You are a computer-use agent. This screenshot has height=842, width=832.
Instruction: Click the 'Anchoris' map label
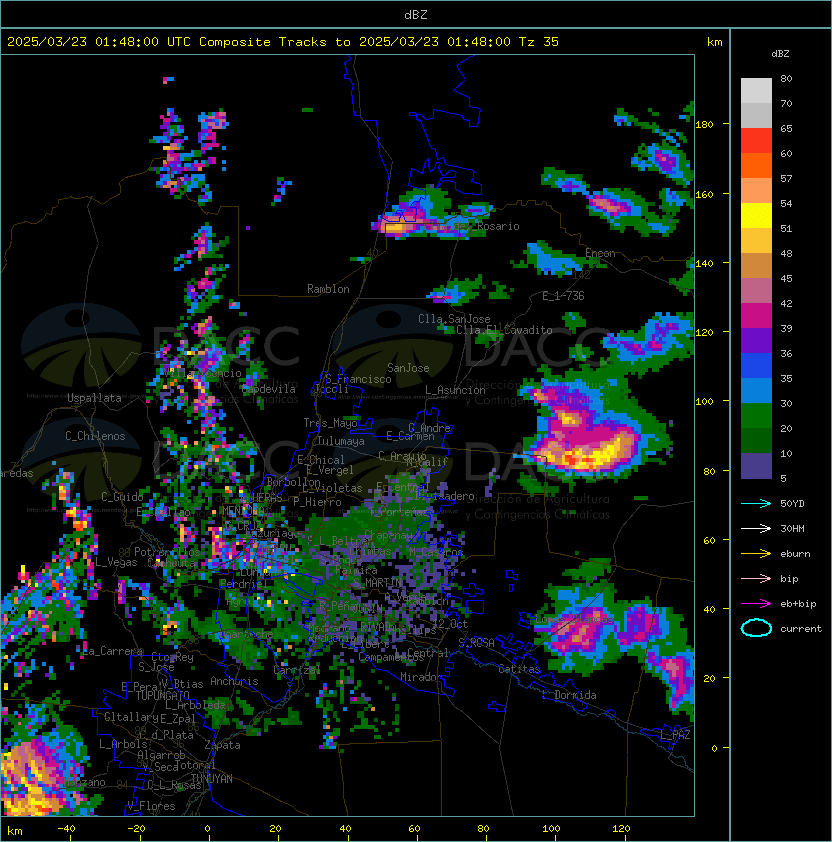pyautogui.click(x=234, y=681)
